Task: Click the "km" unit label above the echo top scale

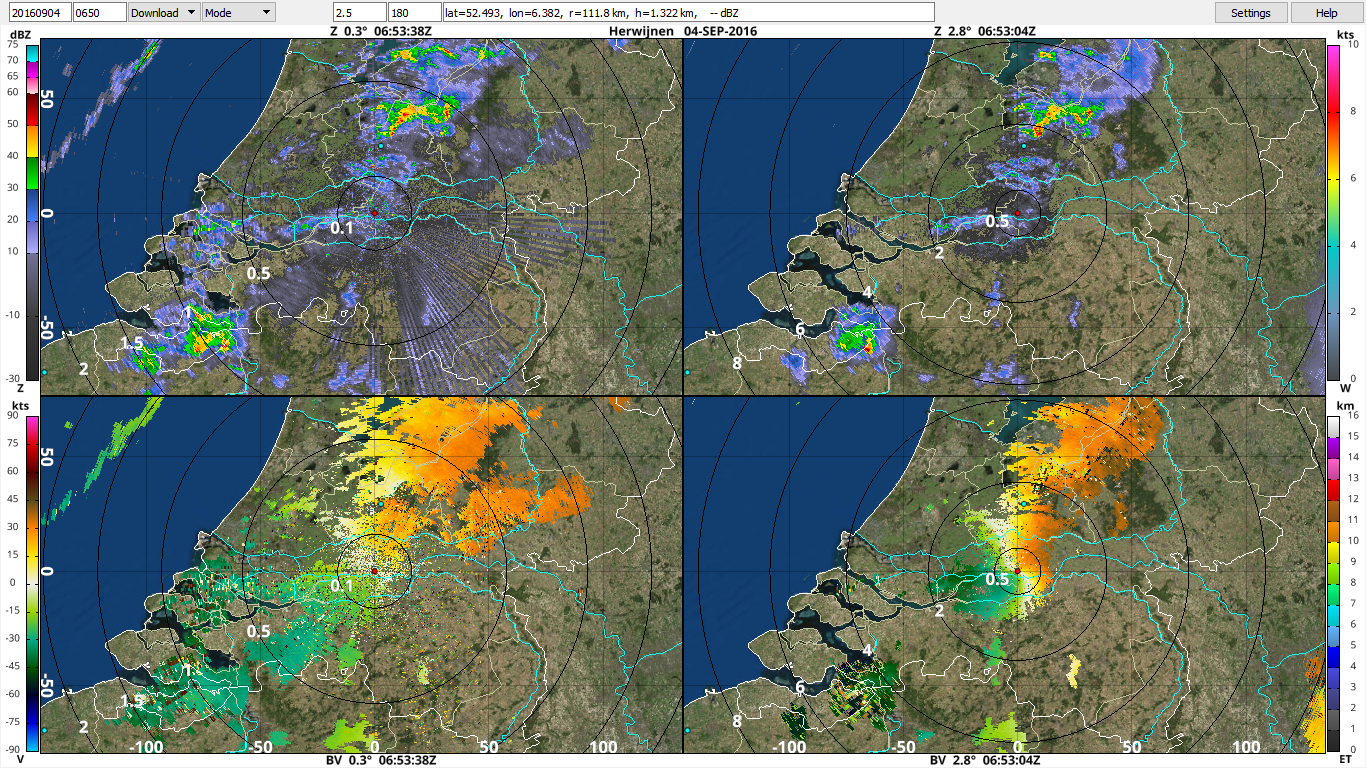Action: tap(1345, 405)
